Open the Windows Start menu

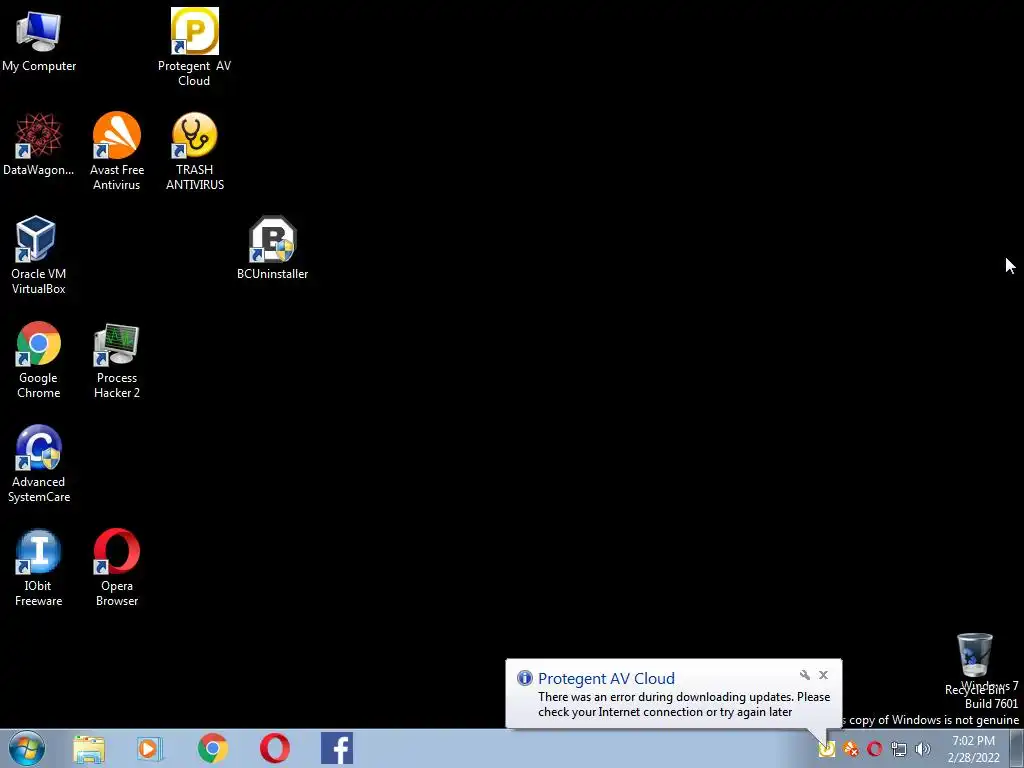27,748
